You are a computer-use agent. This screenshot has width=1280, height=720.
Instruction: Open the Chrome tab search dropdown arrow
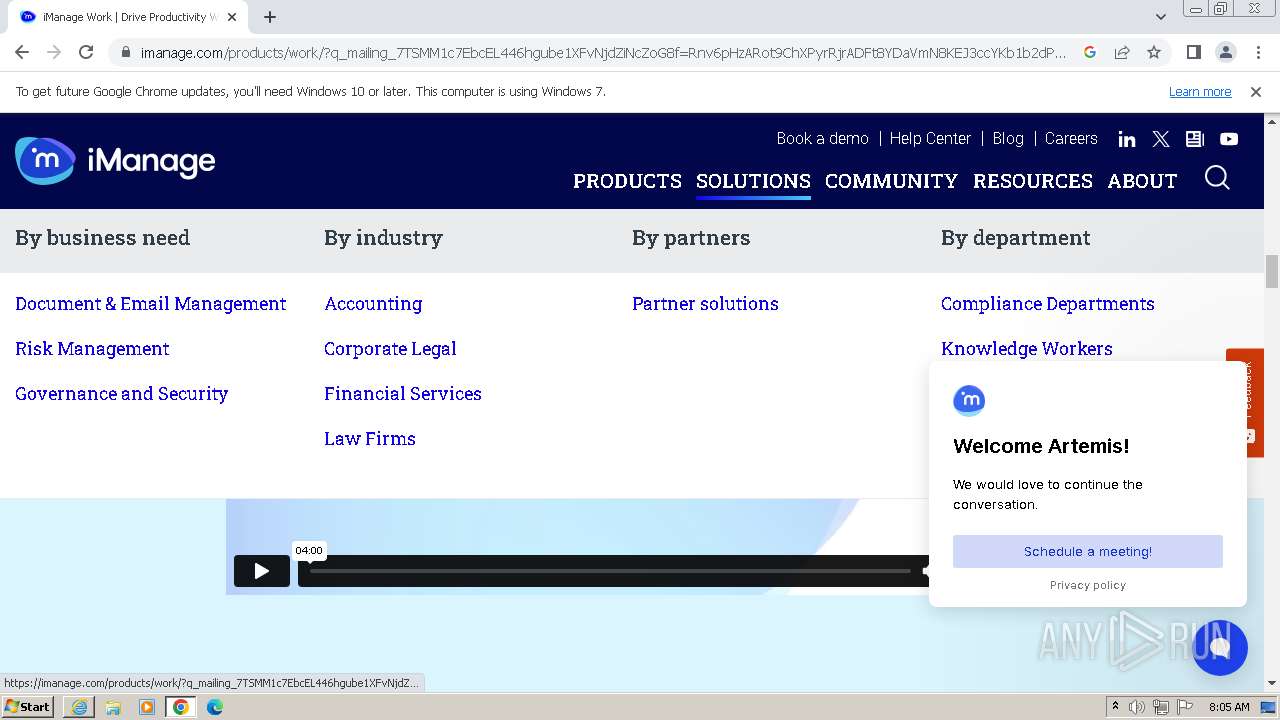[x=1161, y=17]
